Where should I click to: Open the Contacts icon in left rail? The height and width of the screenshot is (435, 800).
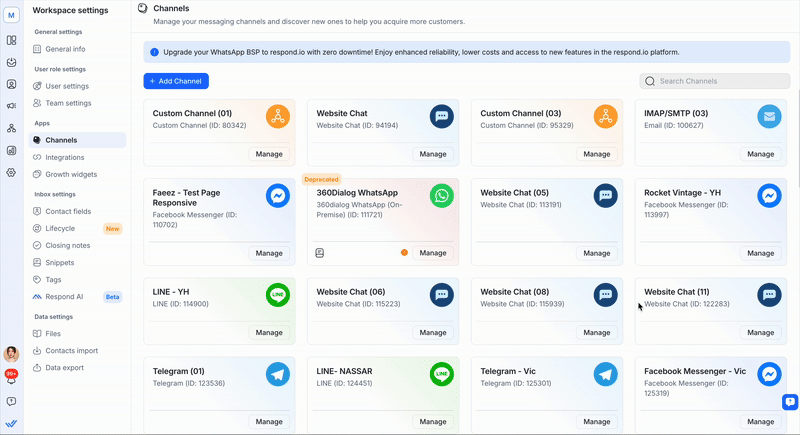tap(11, 84)
